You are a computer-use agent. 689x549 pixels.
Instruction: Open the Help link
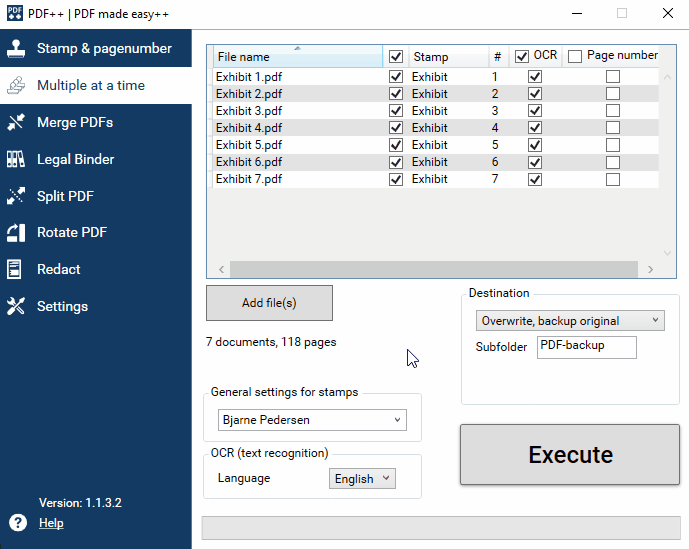click(x=51, y=523)
